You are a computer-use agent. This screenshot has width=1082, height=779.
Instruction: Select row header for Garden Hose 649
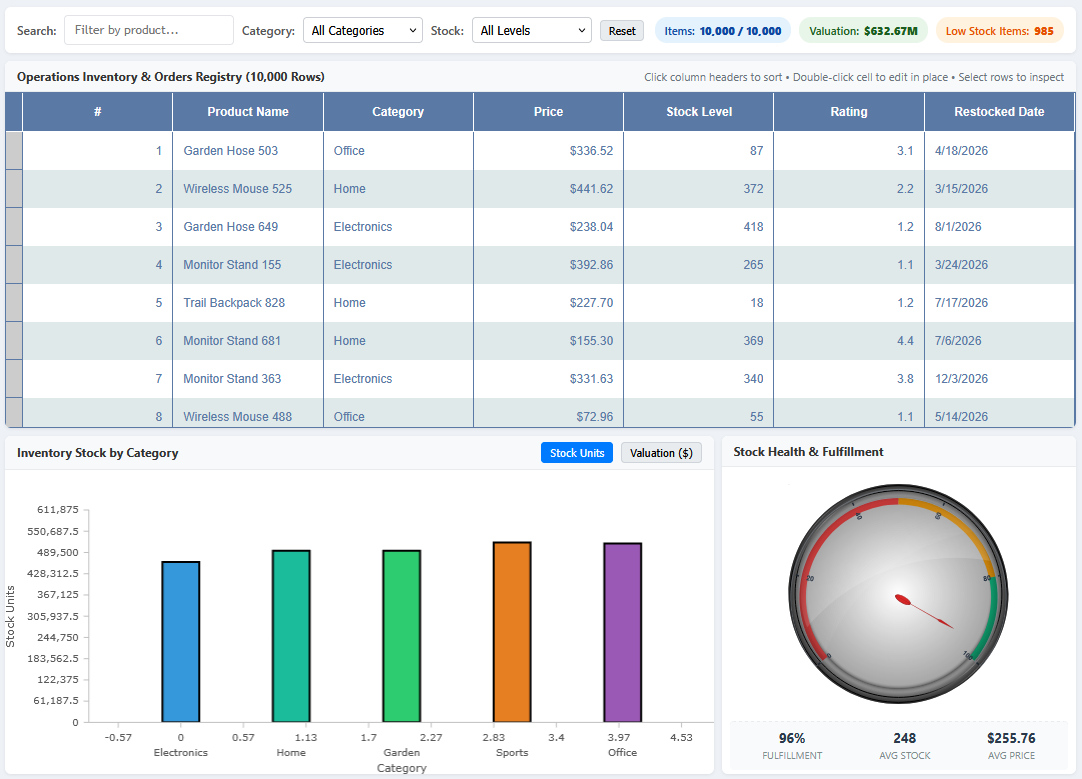14,227
